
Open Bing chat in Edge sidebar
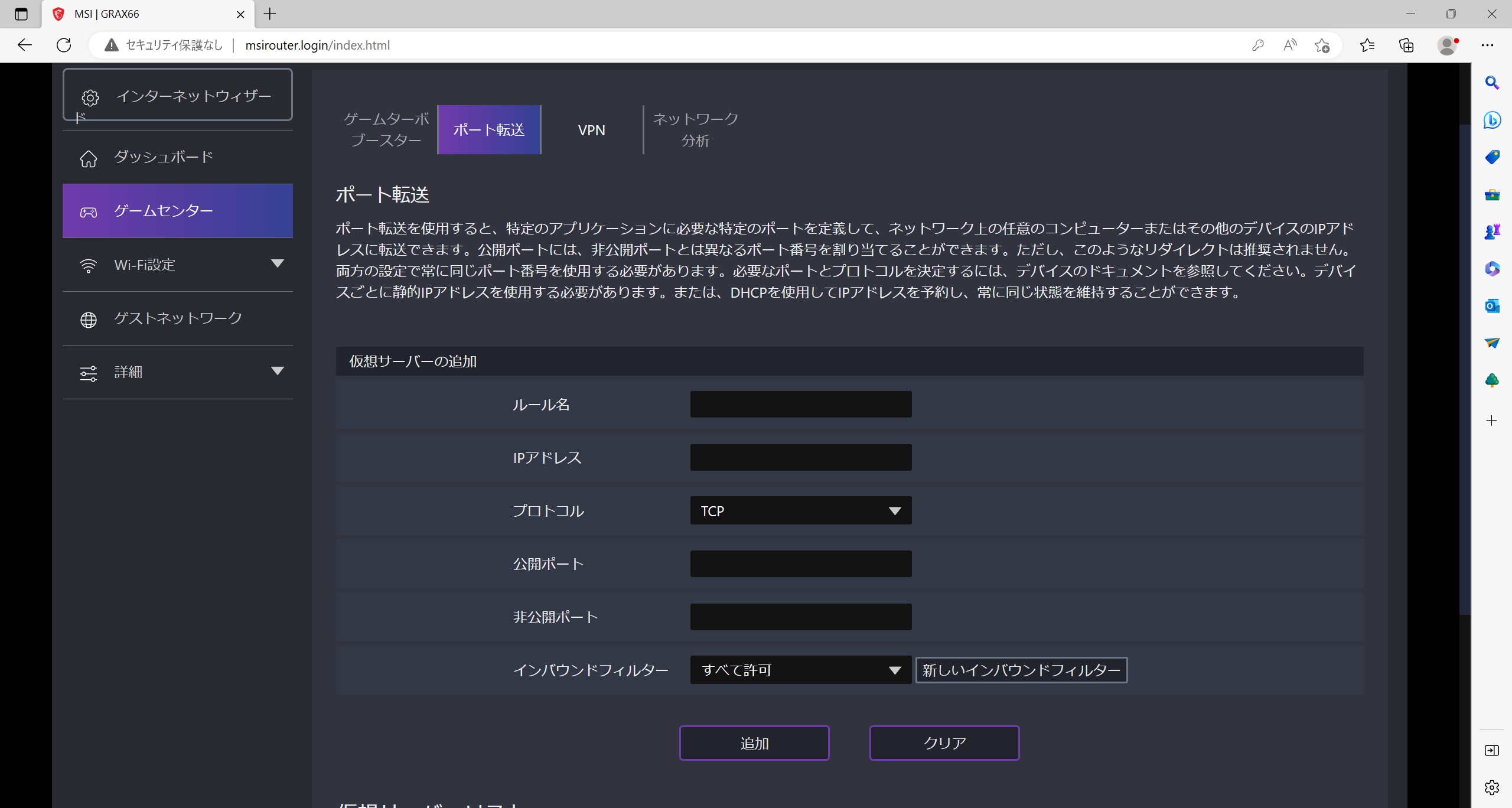point(1492,120)
